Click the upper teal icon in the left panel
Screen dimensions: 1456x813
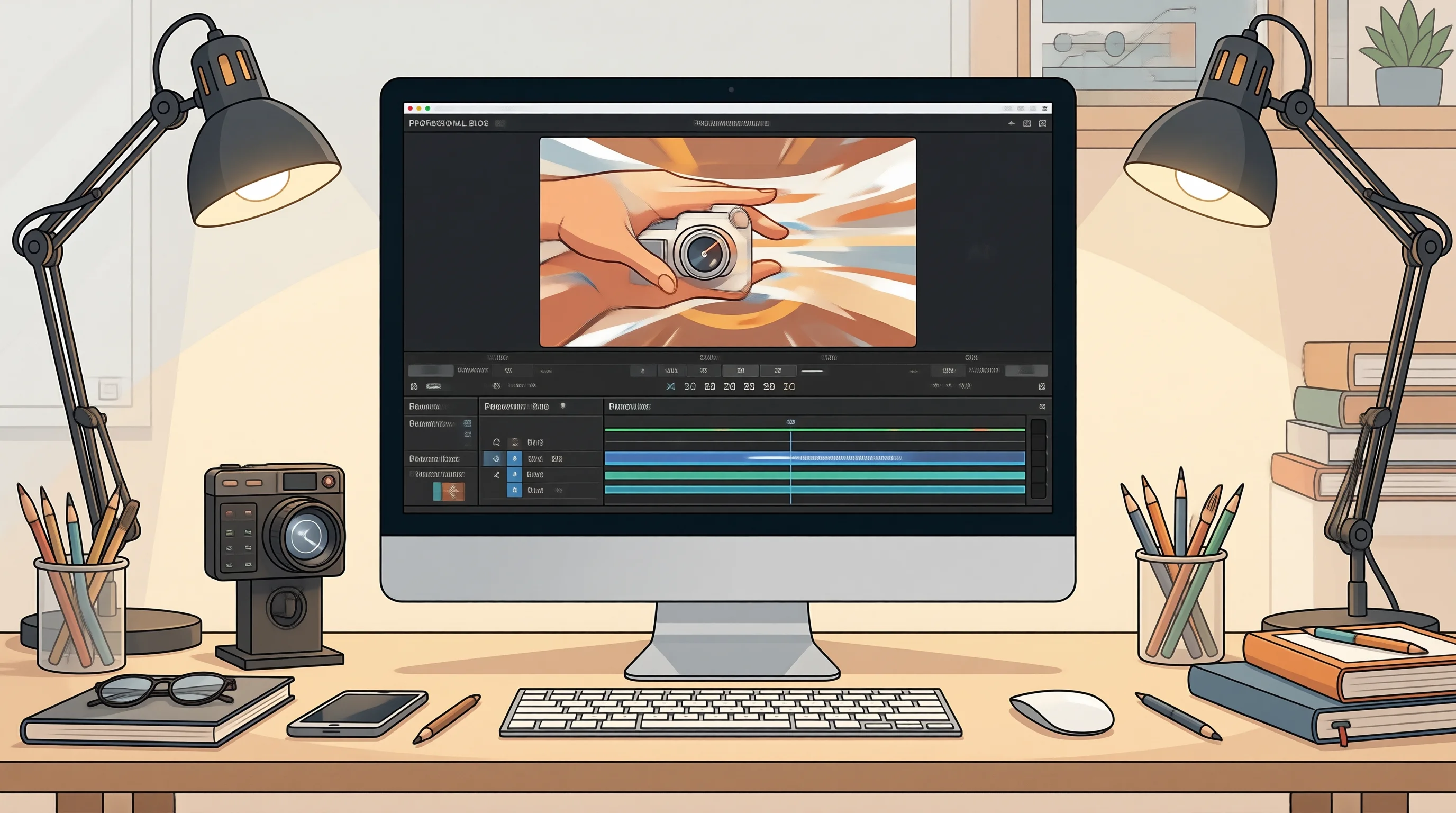click(468, 423)
